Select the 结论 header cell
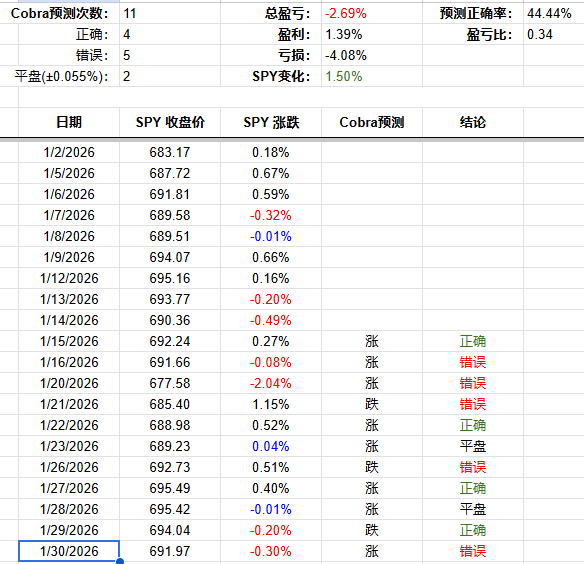The width and height of the screenshot is (584, 564). click(x=473, y=122)
